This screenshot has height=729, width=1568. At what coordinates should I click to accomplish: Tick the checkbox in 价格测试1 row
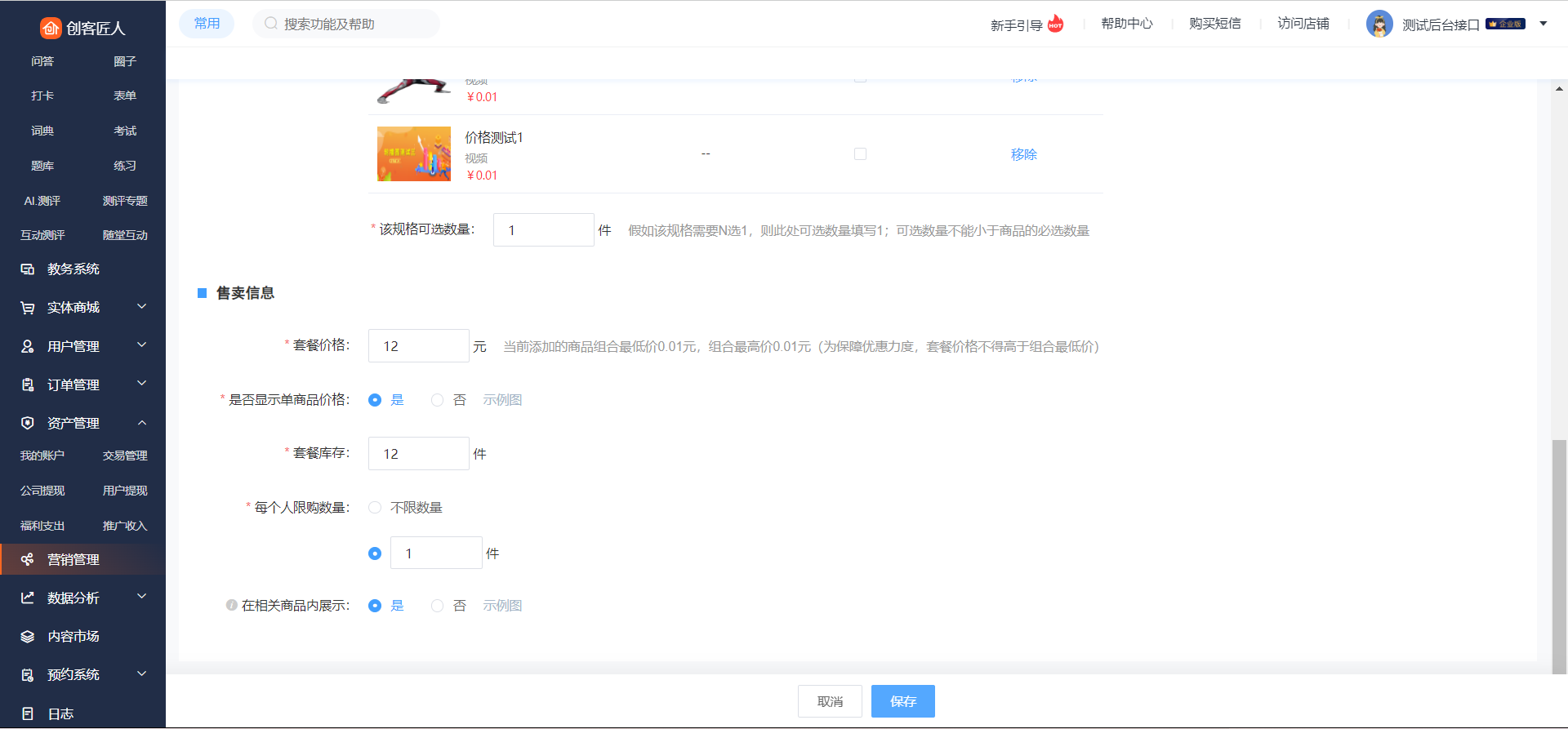(x=860, y=154)
